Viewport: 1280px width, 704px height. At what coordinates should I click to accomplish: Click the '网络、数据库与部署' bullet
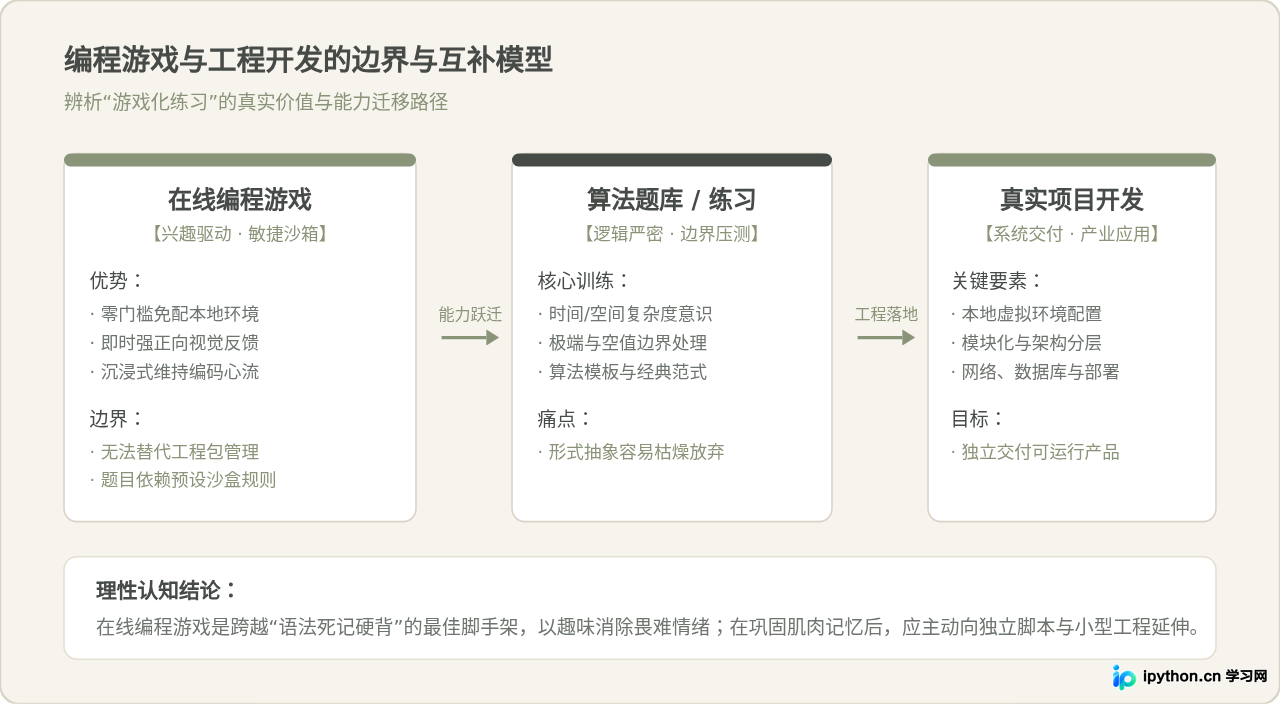[1036, 372]
